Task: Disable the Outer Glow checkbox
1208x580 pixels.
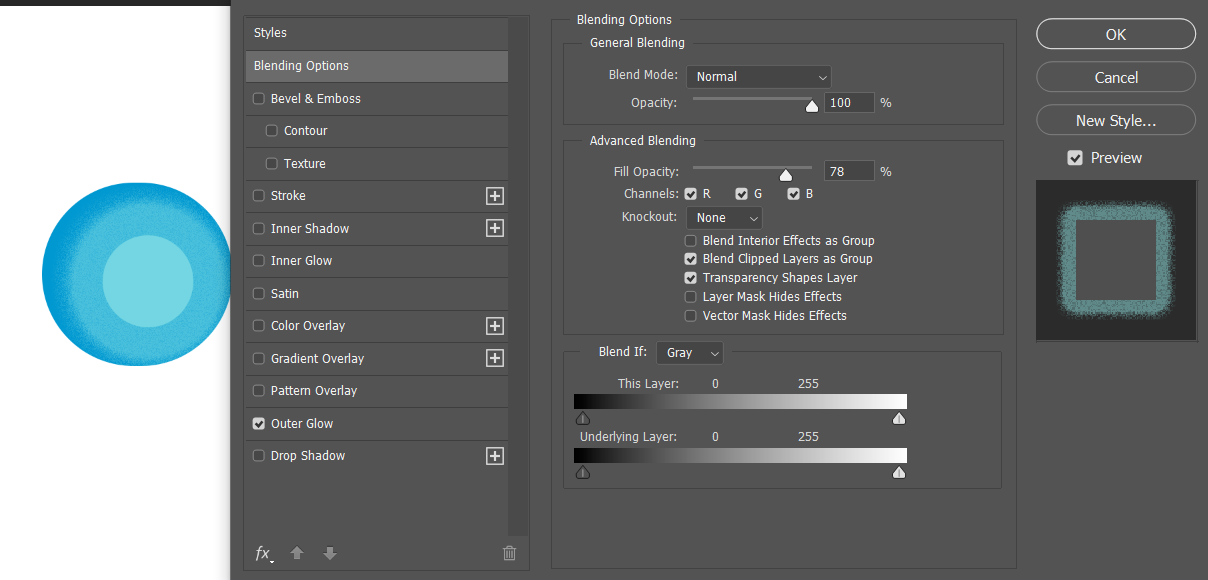Action: click(259, 424)
